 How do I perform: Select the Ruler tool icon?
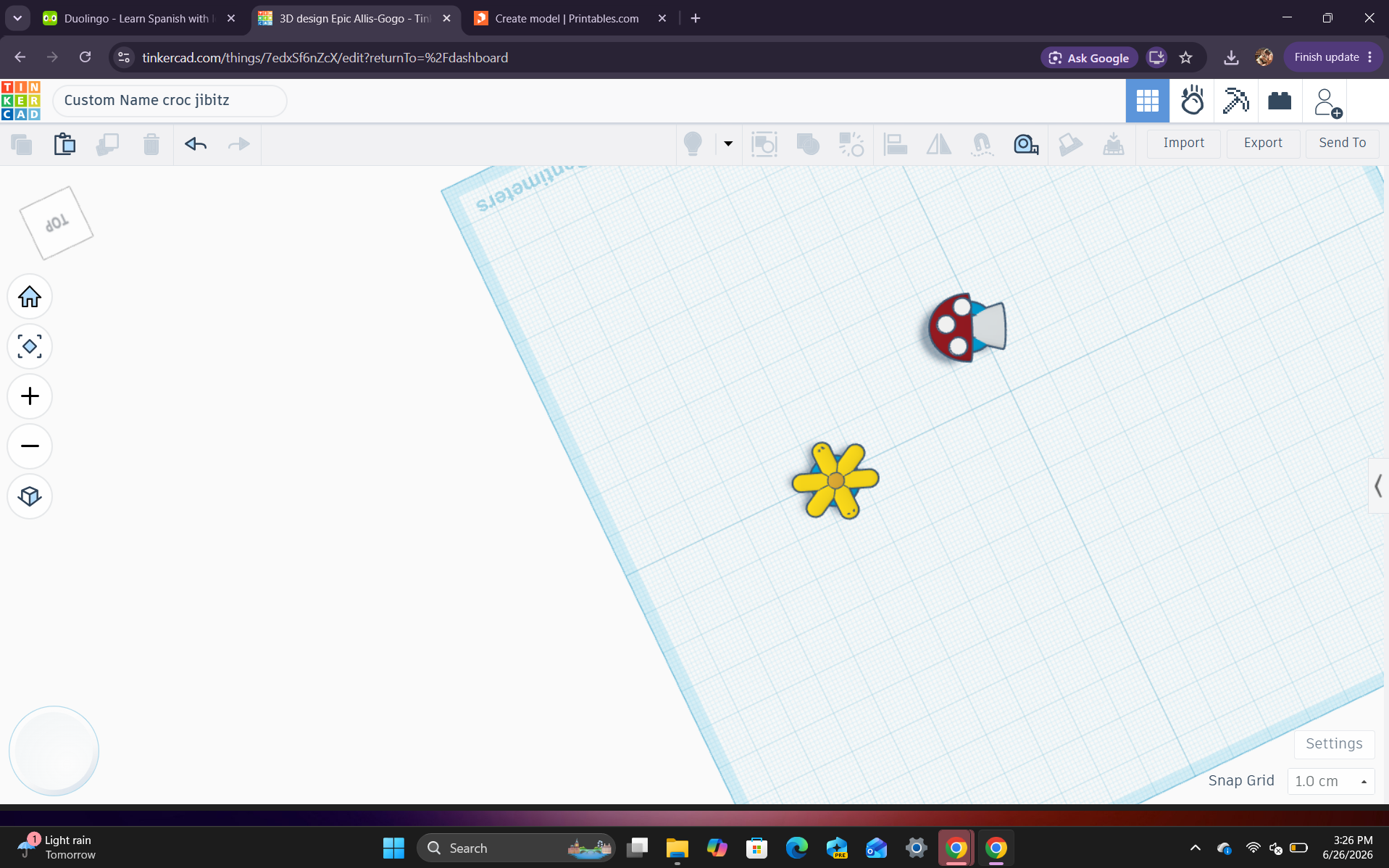tap(1026, 143)
